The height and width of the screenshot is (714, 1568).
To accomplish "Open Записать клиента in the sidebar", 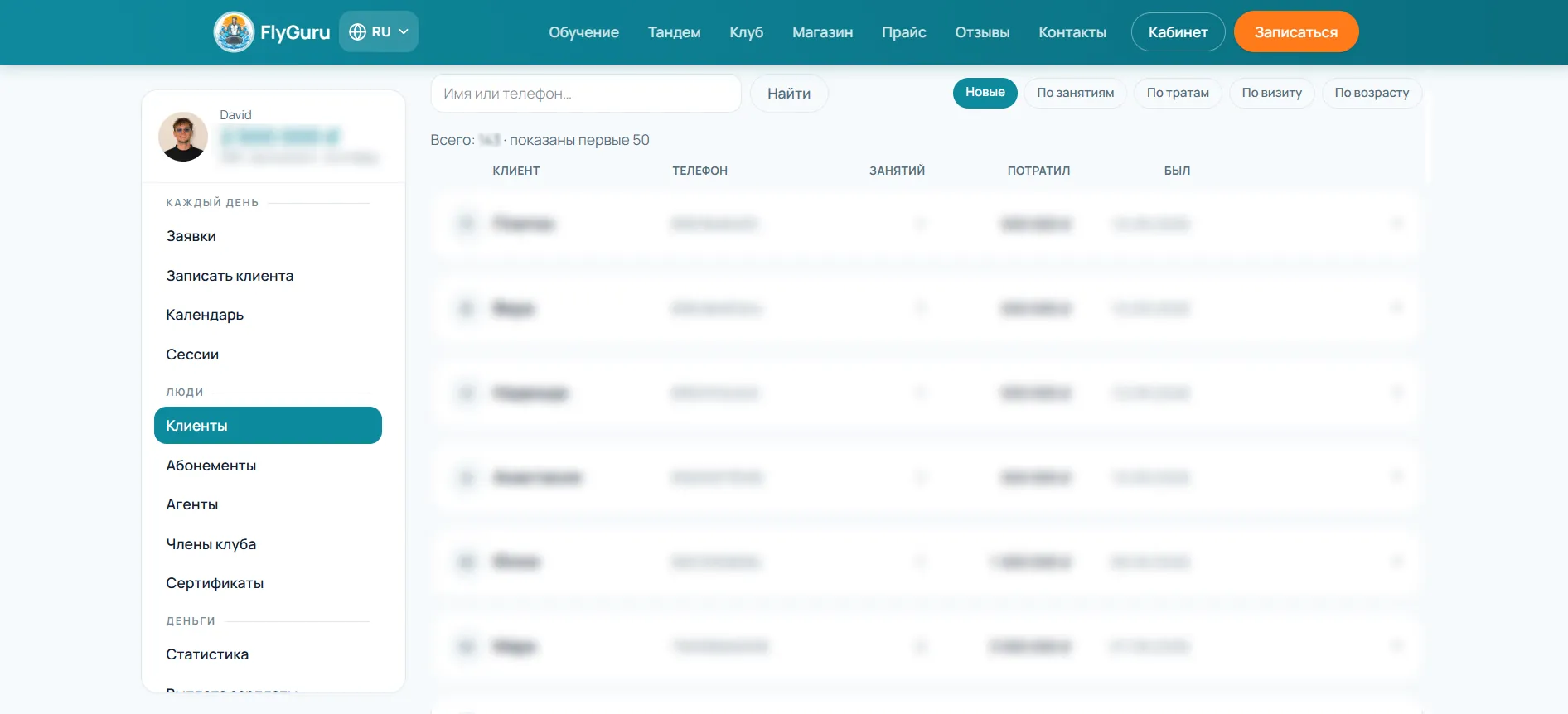I will click(268, 276).
